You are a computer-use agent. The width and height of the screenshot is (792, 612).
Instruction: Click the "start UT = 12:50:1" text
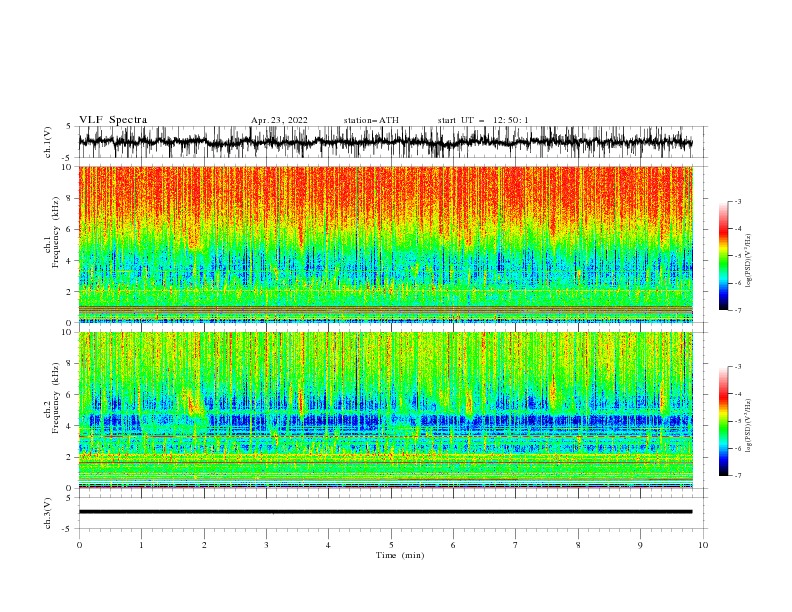click(483, 120)
